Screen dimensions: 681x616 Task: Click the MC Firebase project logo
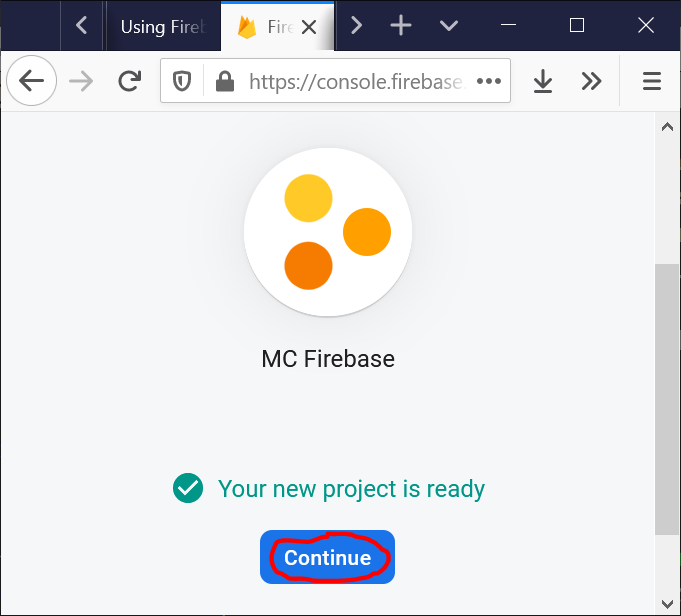328,232
